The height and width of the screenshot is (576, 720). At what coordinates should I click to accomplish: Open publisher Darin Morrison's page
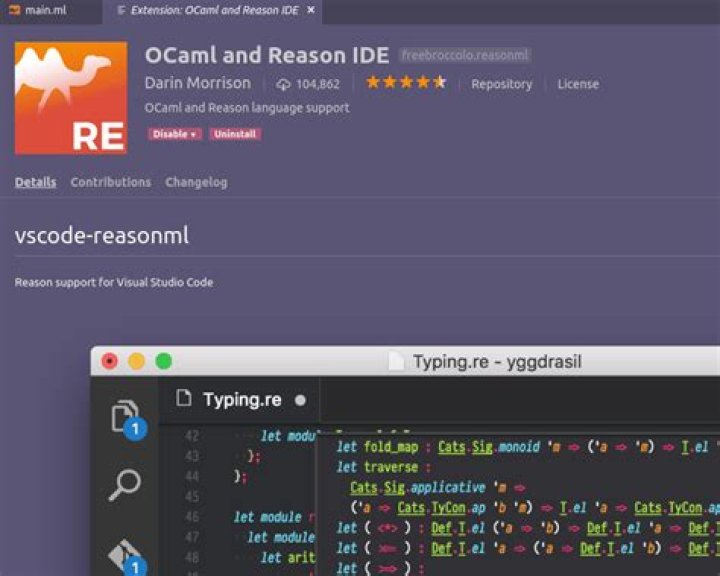(198, 83)
